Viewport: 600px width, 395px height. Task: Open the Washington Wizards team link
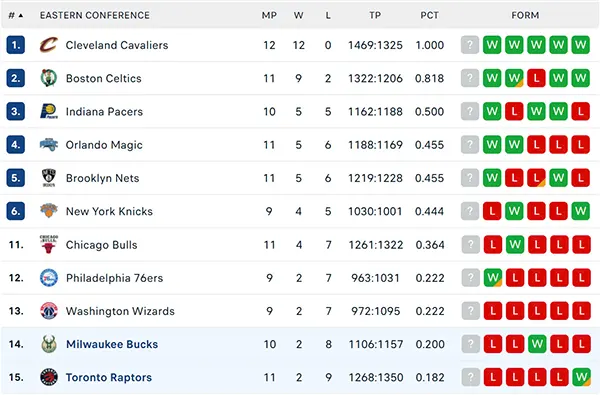coord(120,311)
